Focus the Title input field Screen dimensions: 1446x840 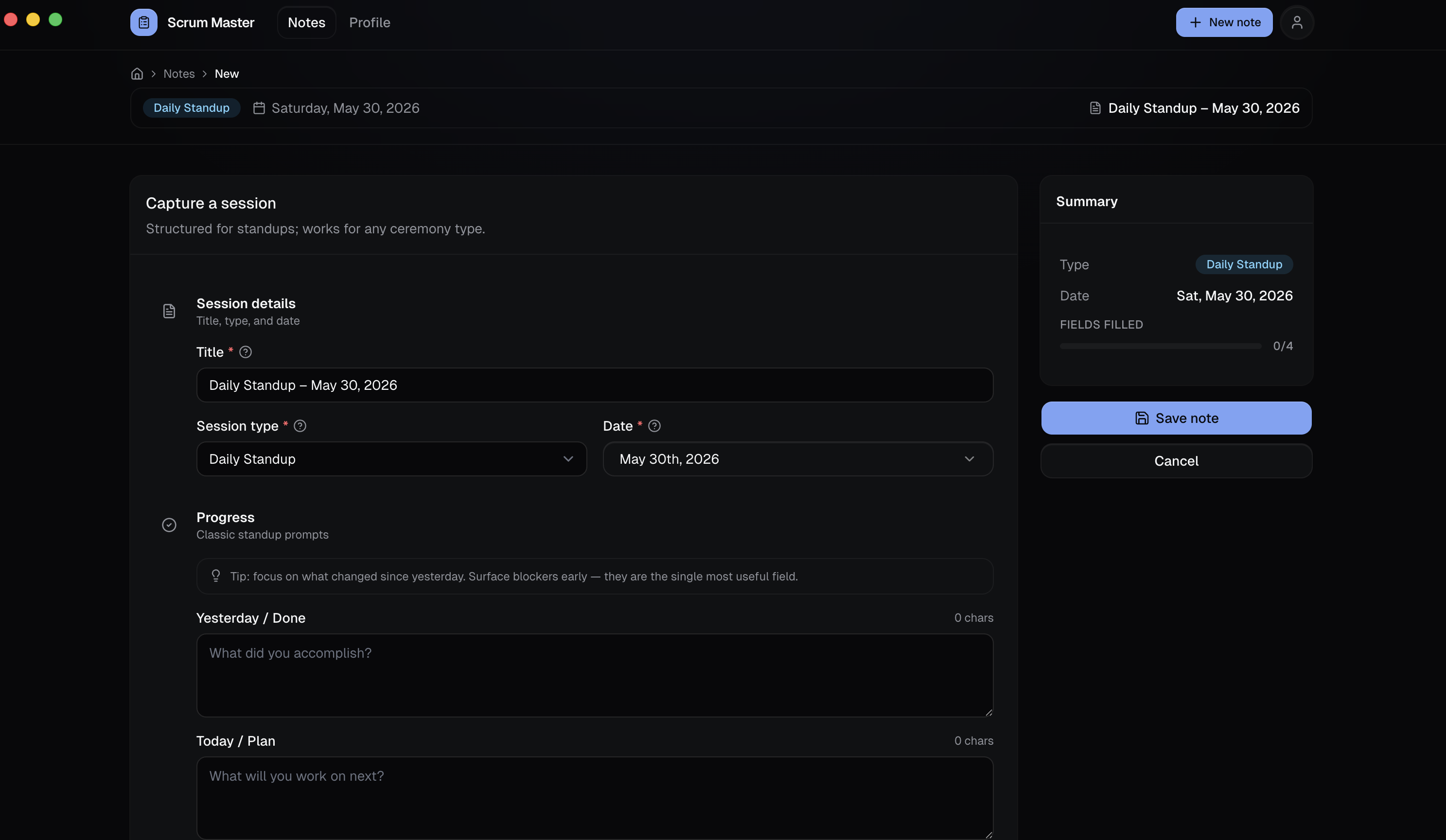pos(595,385)
